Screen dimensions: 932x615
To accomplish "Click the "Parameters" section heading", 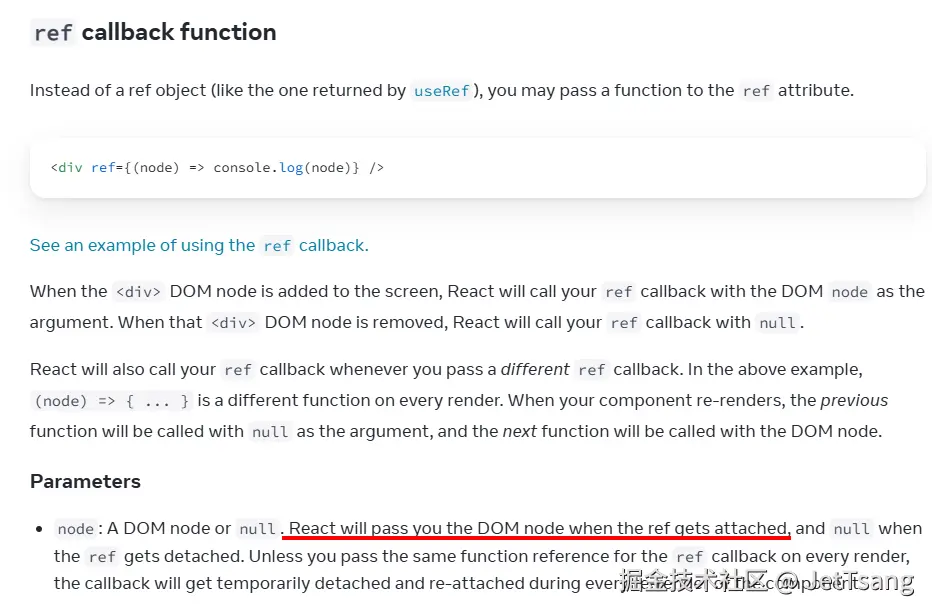I will tap(85, 481).
